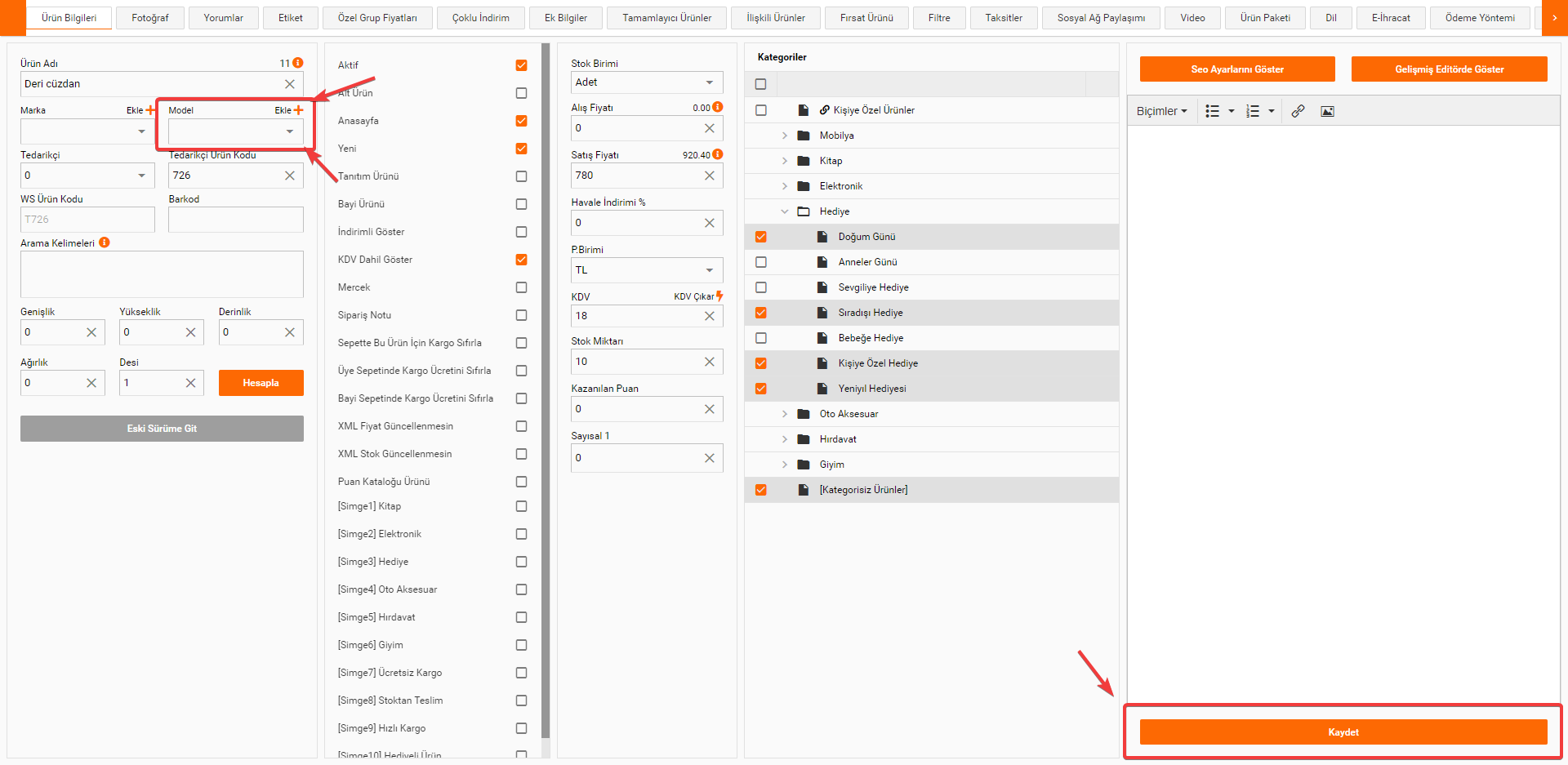Click the KDV Çıkar link
1568x765 pixels.
(694, 296)
